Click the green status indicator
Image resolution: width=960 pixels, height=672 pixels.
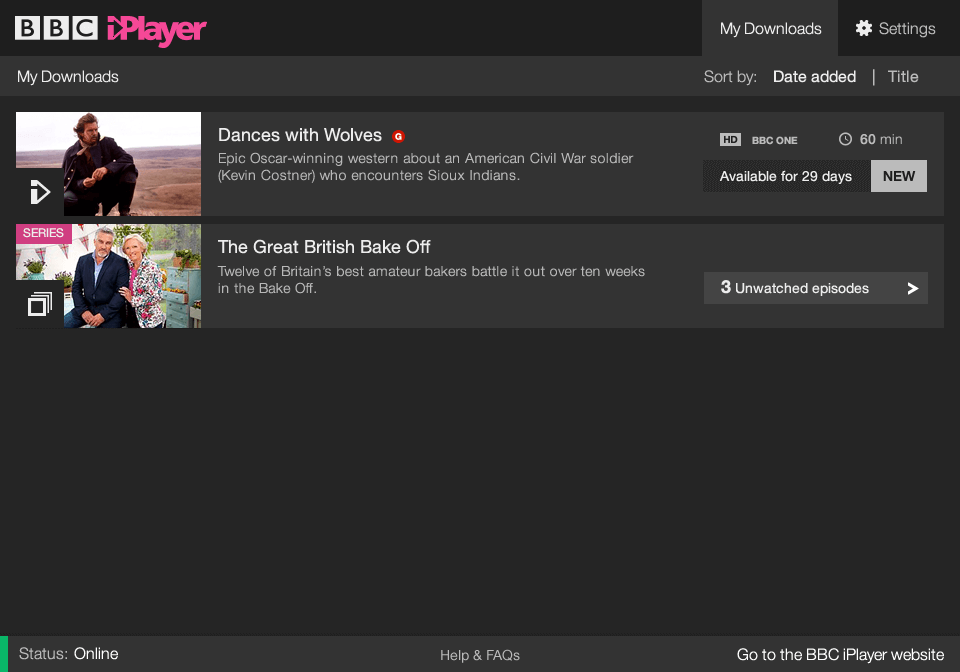[4, 654]
